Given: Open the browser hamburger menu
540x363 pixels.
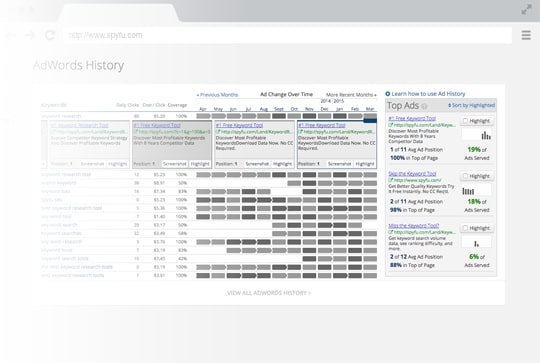Looking at the screenshot, I should pos(526,35).
